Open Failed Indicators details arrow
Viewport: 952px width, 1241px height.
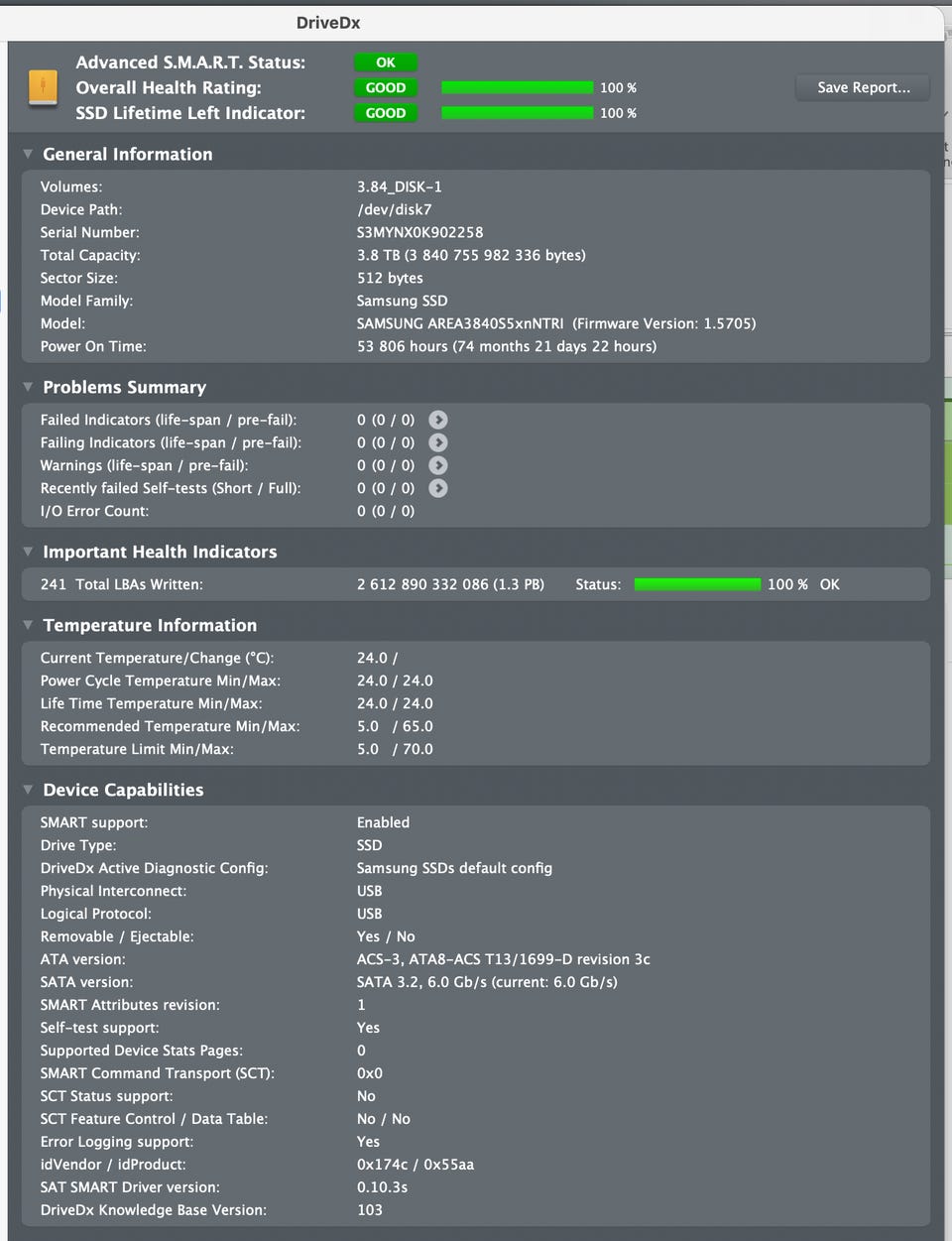pyautogui.click(x=438, y=420)
